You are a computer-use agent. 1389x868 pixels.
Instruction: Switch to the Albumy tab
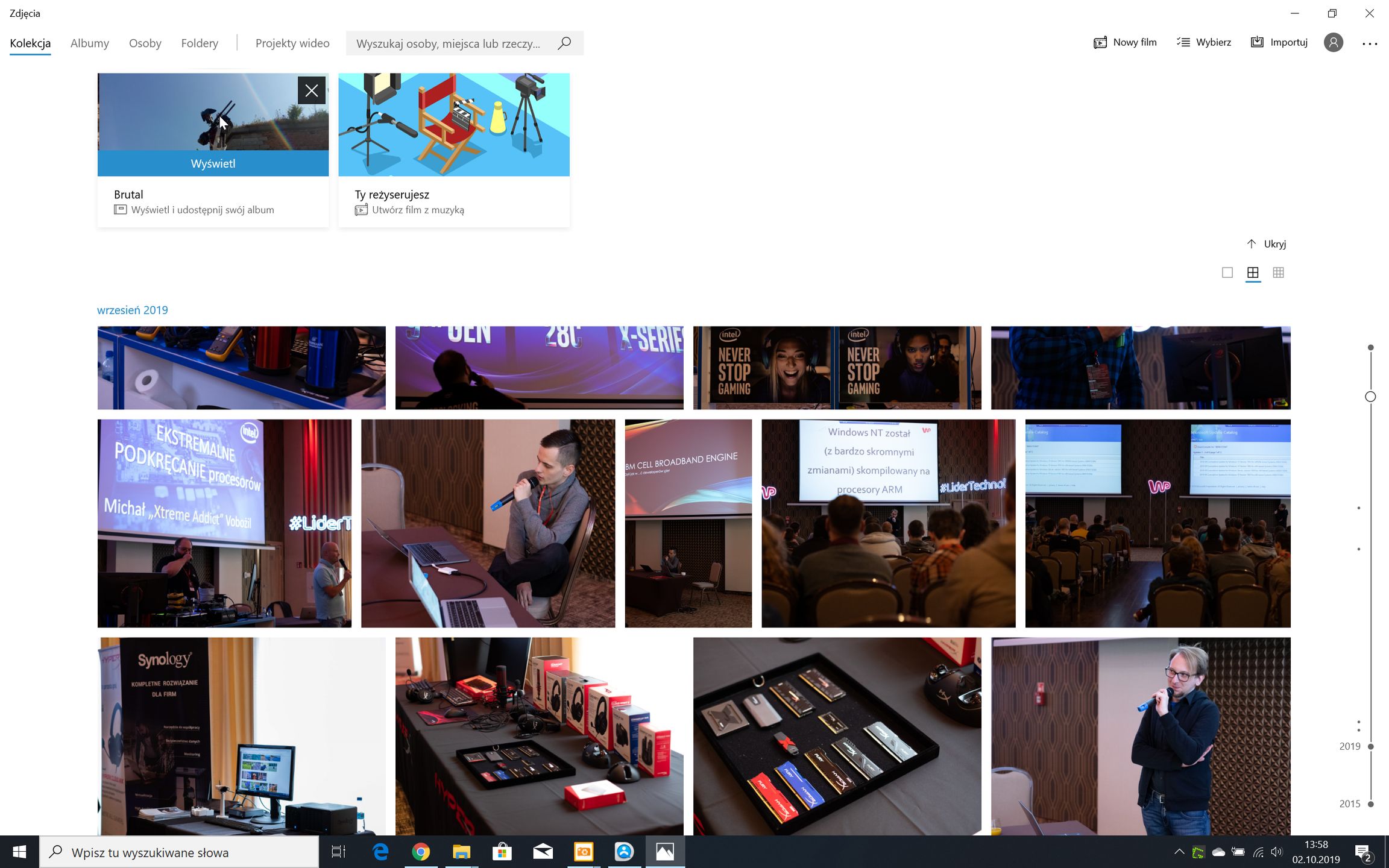coord(90,43)
